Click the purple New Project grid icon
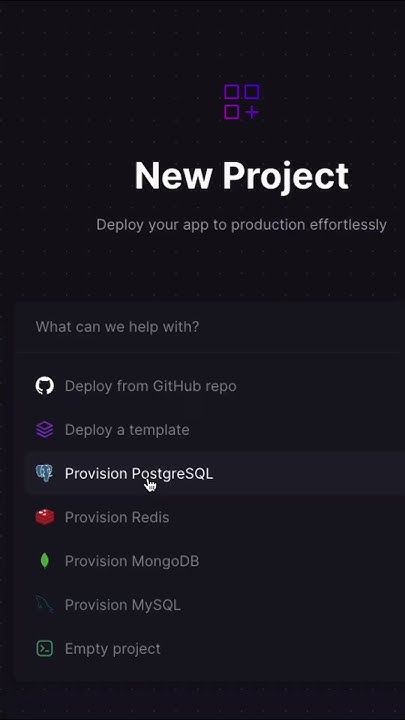Image resolution: width=405 pixels, height=720 pixels. pos(242,102)
